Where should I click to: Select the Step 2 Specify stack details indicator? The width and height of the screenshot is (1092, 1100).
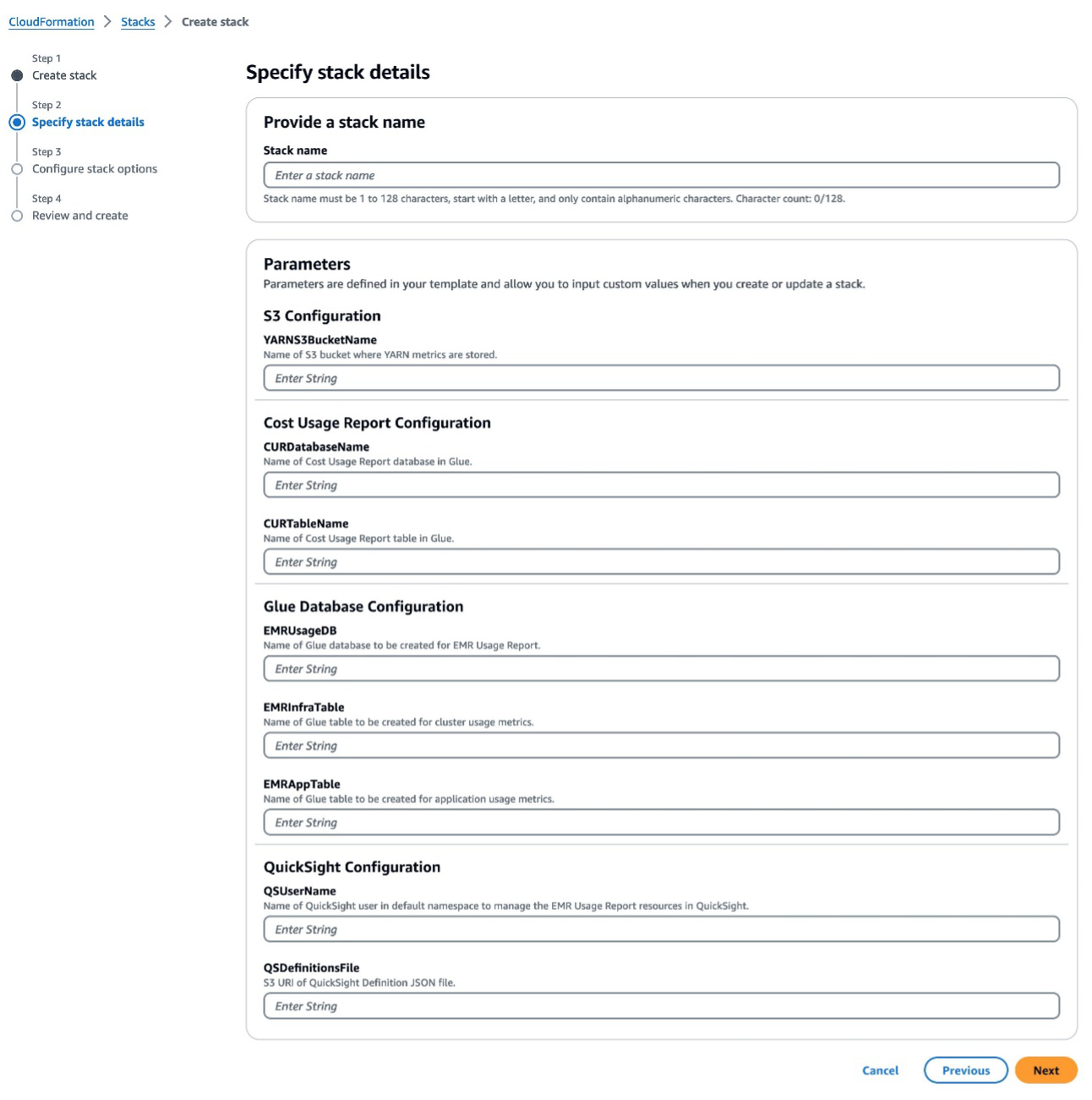click(17, 122)
